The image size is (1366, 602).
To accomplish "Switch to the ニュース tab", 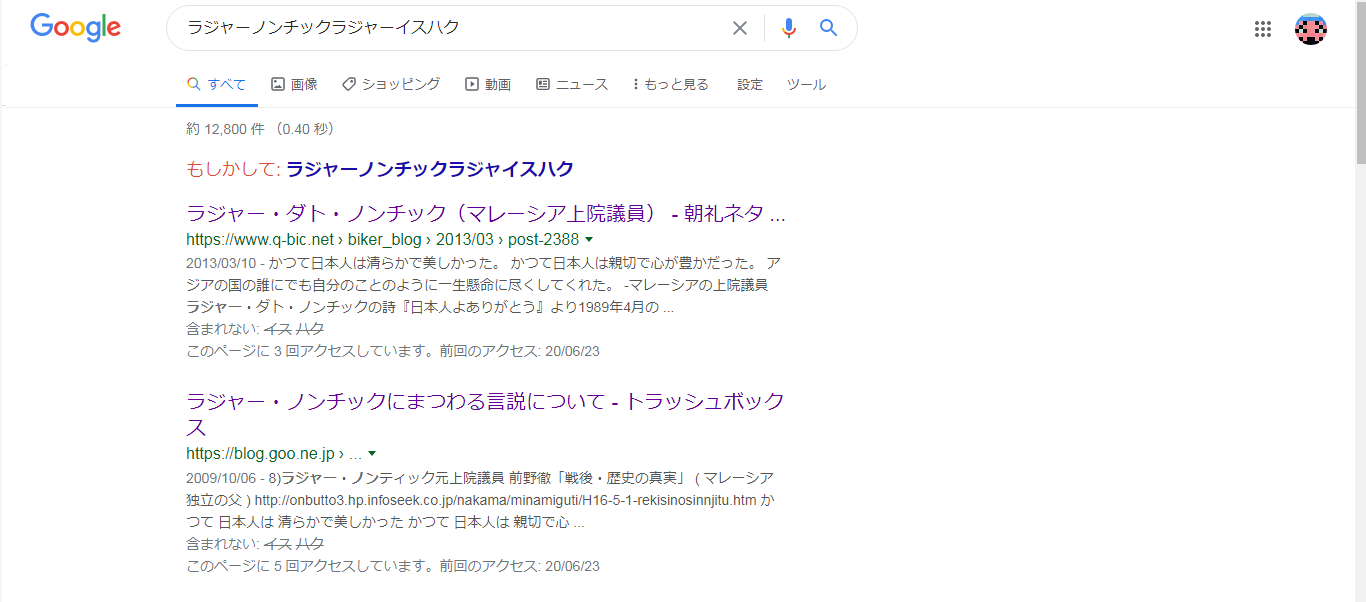I will (572, 84).
